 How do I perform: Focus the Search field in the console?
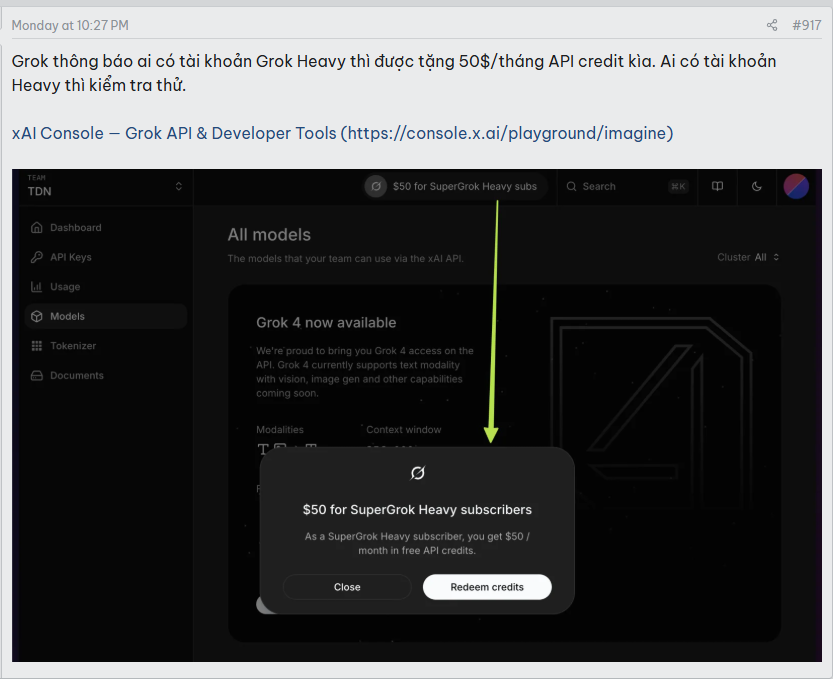627,186
